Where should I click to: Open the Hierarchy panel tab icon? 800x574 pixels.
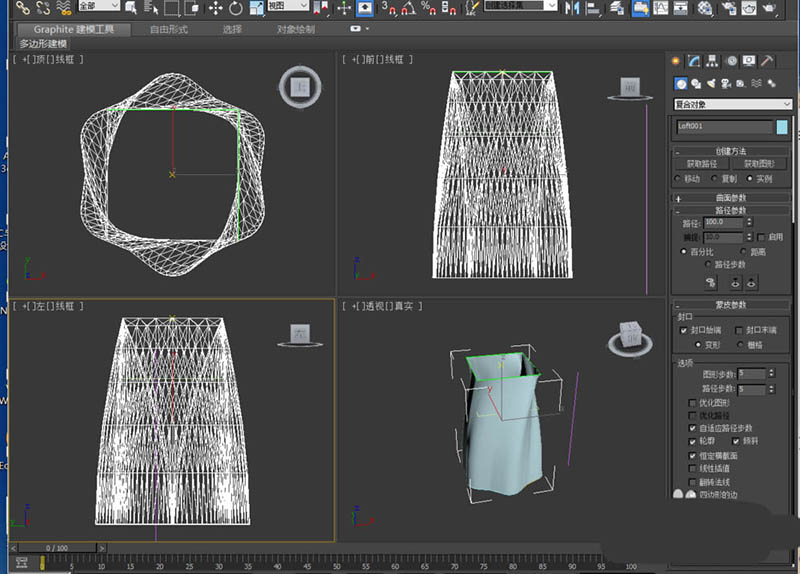click(x=712, y=62)
